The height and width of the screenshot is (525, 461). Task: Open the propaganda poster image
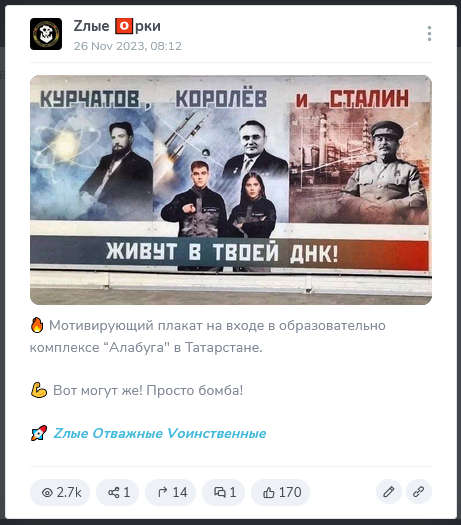(x=231, y=190)
